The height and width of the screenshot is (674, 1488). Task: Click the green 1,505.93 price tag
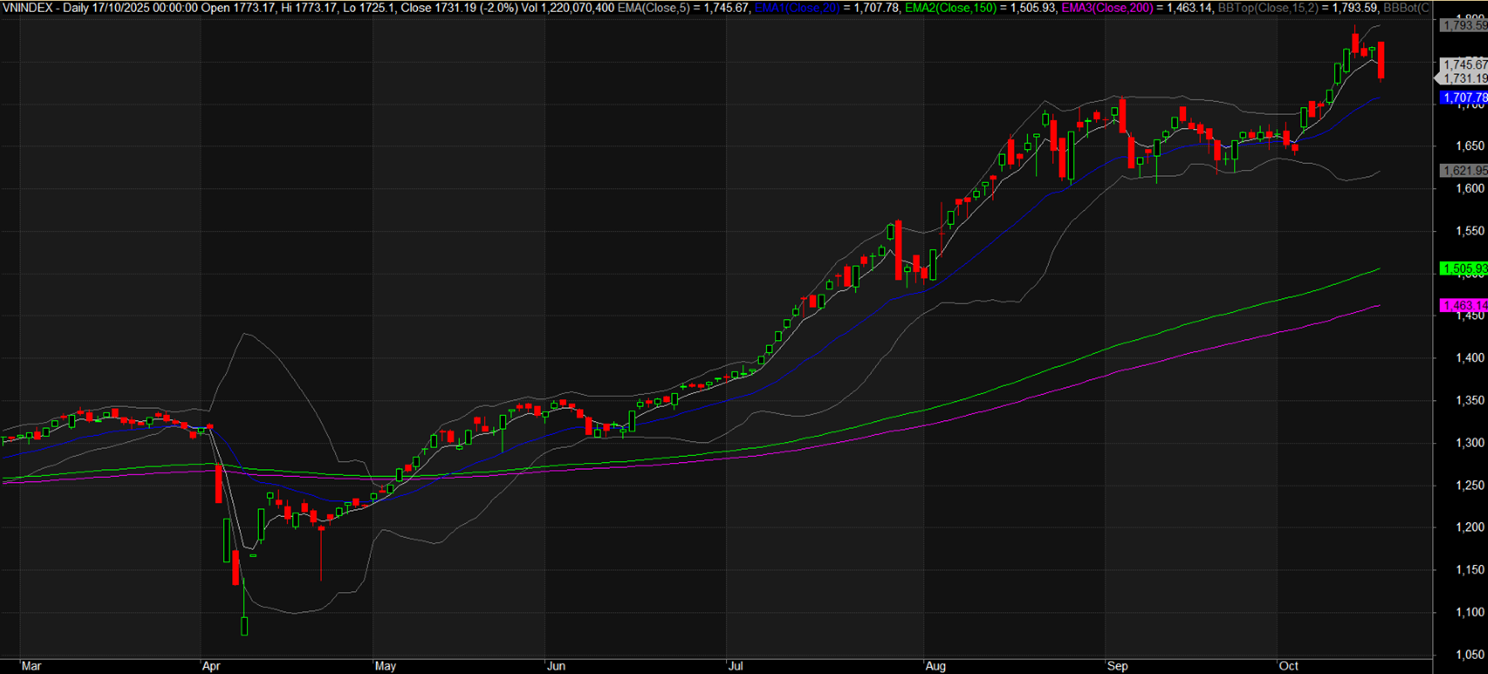tap(1461, 268)
